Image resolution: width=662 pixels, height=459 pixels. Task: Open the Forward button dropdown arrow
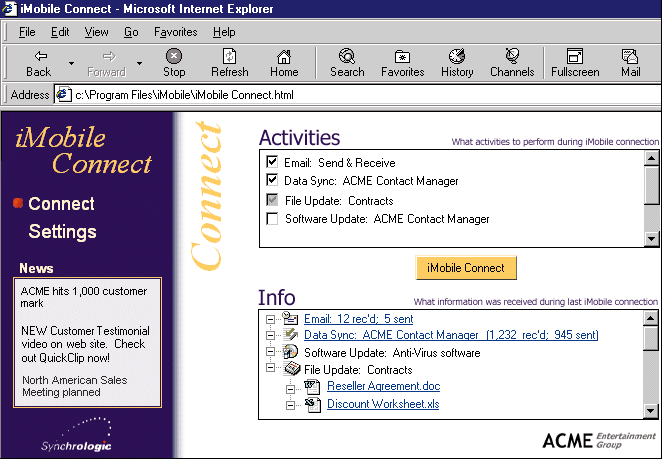(139, 63)
